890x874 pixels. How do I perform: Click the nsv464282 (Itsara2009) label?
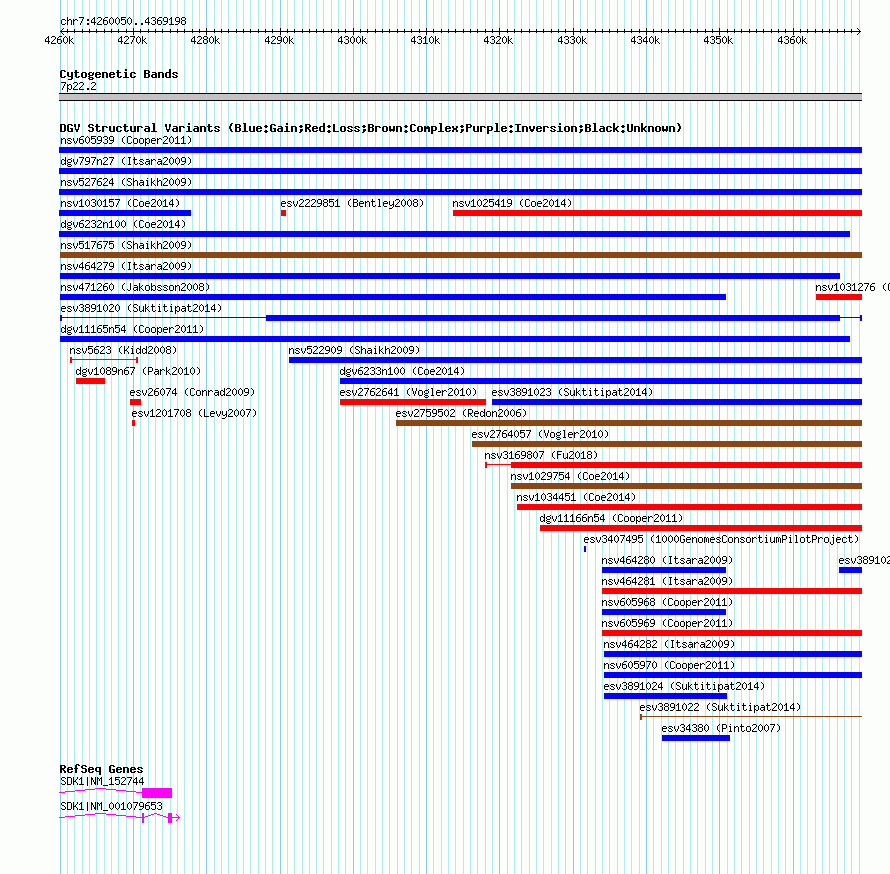(x=669, y=644)
